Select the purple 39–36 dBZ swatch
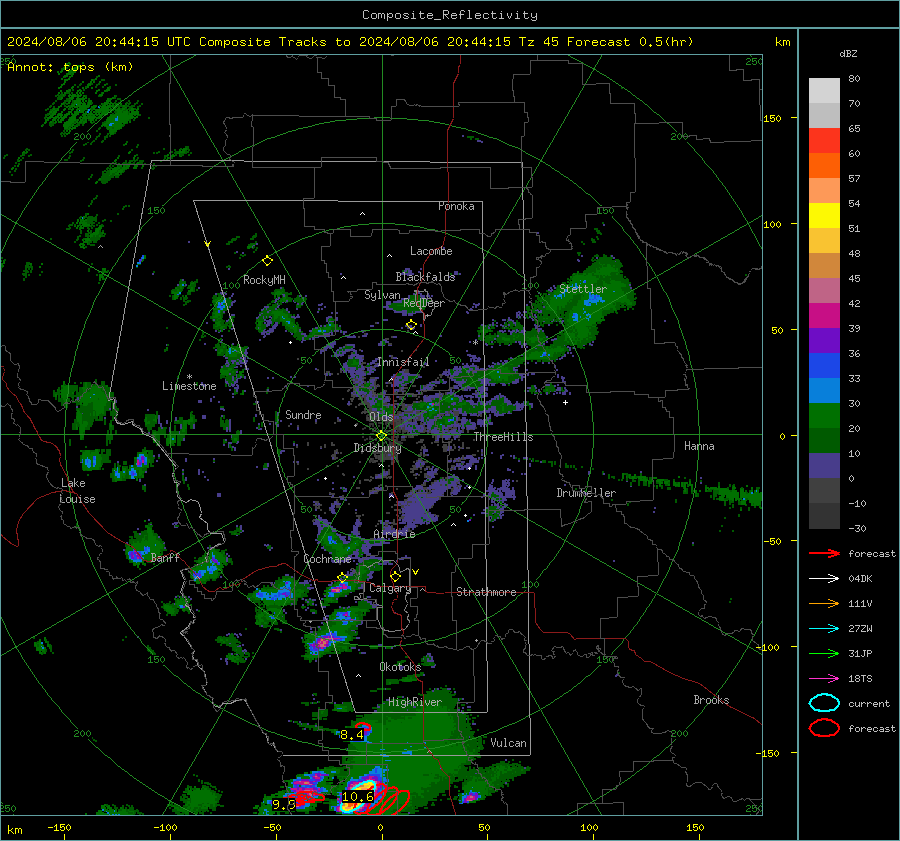This screenshot has width=900, height=841. coord(824,341)
